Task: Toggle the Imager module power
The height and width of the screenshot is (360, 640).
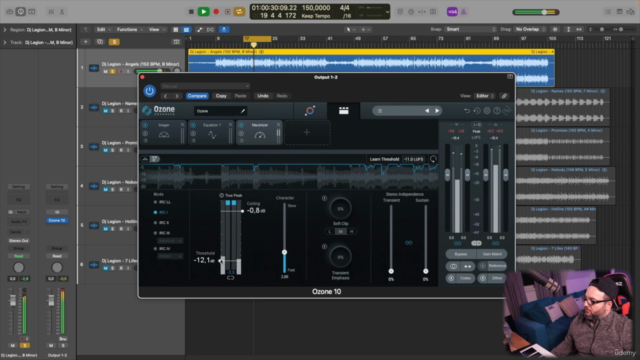Action: click(x=145, y=125)
